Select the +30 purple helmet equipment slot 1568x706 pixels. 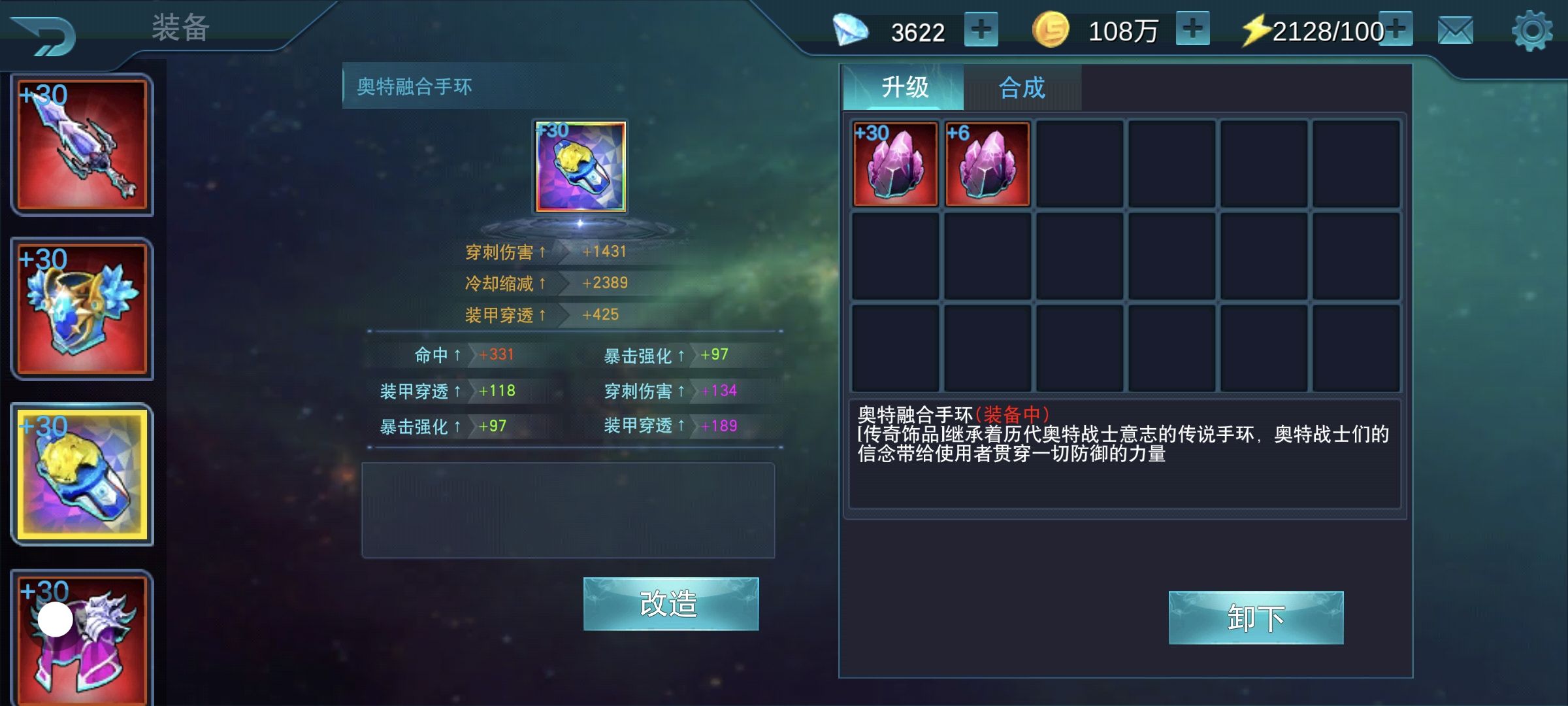[82, 637]
